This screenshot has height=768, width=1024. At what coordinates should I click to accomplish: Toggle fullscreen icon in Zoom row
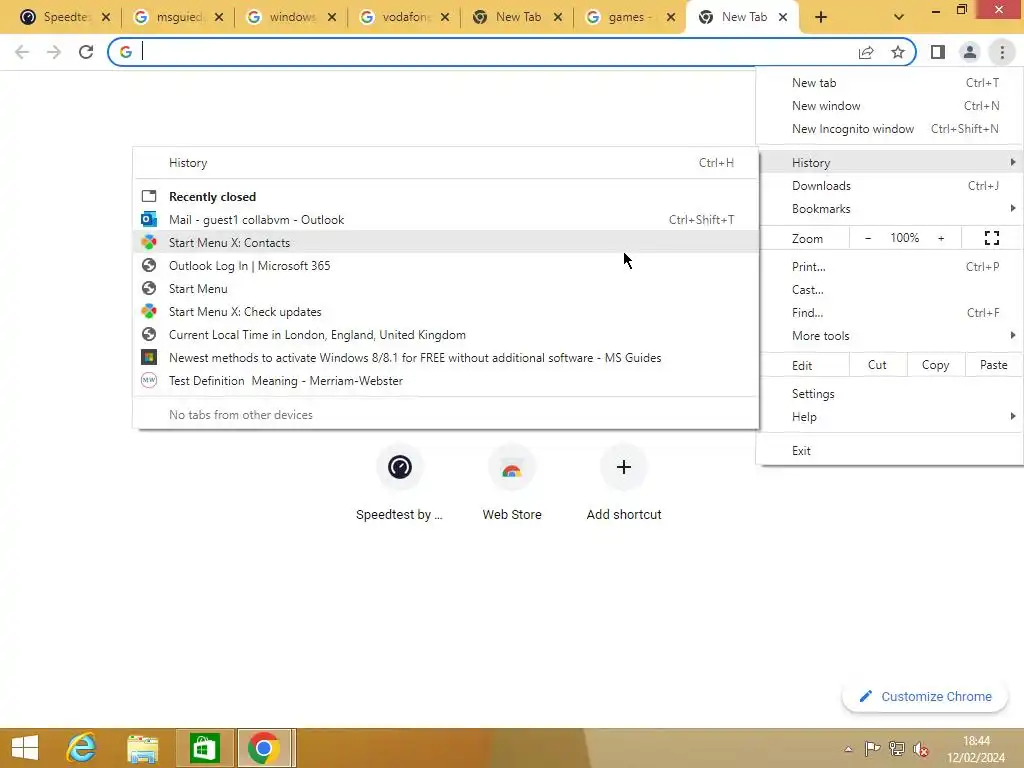coord(991,238)
